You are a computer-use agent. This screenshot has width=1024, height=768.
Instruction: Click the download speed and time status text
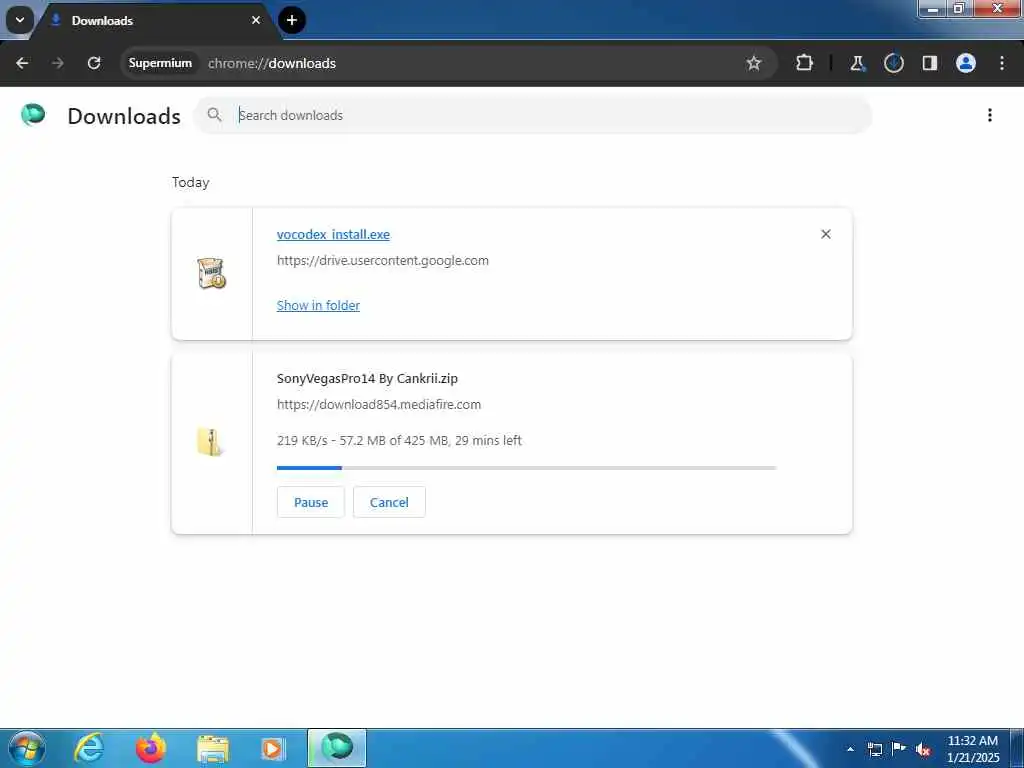click(x=399, y=441)
